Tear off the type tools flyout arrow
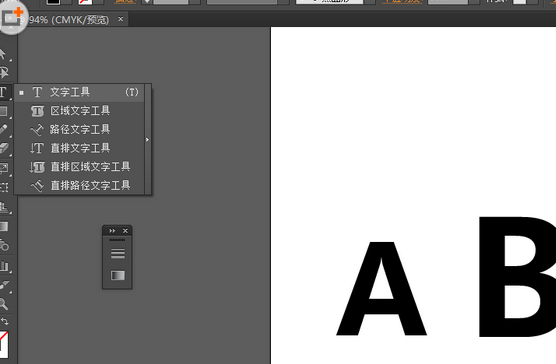556x364 pixels. tap(148, 139)
